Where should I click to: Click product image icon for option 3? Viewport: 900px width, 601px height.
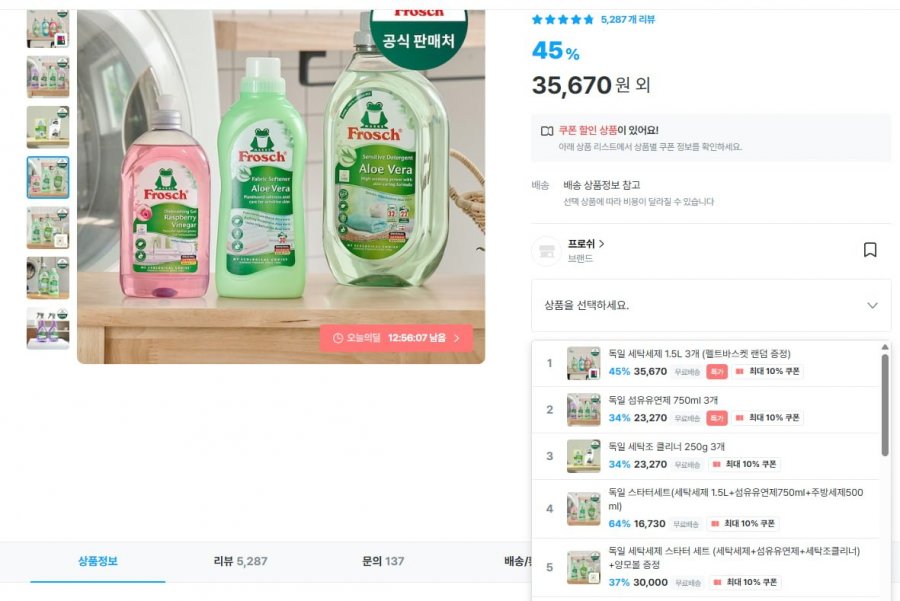(x=583, y=456)
